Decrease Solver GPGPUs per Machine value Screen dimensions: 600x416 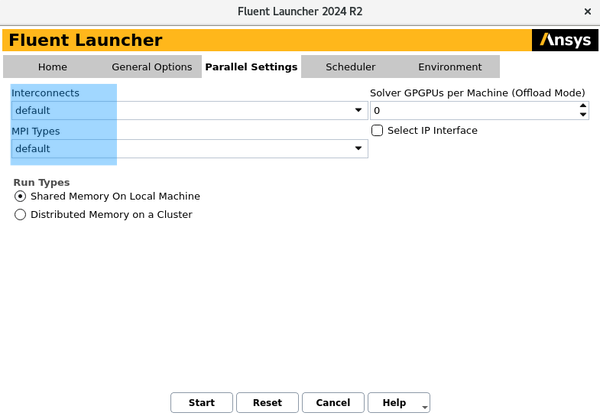click(583, 115)
